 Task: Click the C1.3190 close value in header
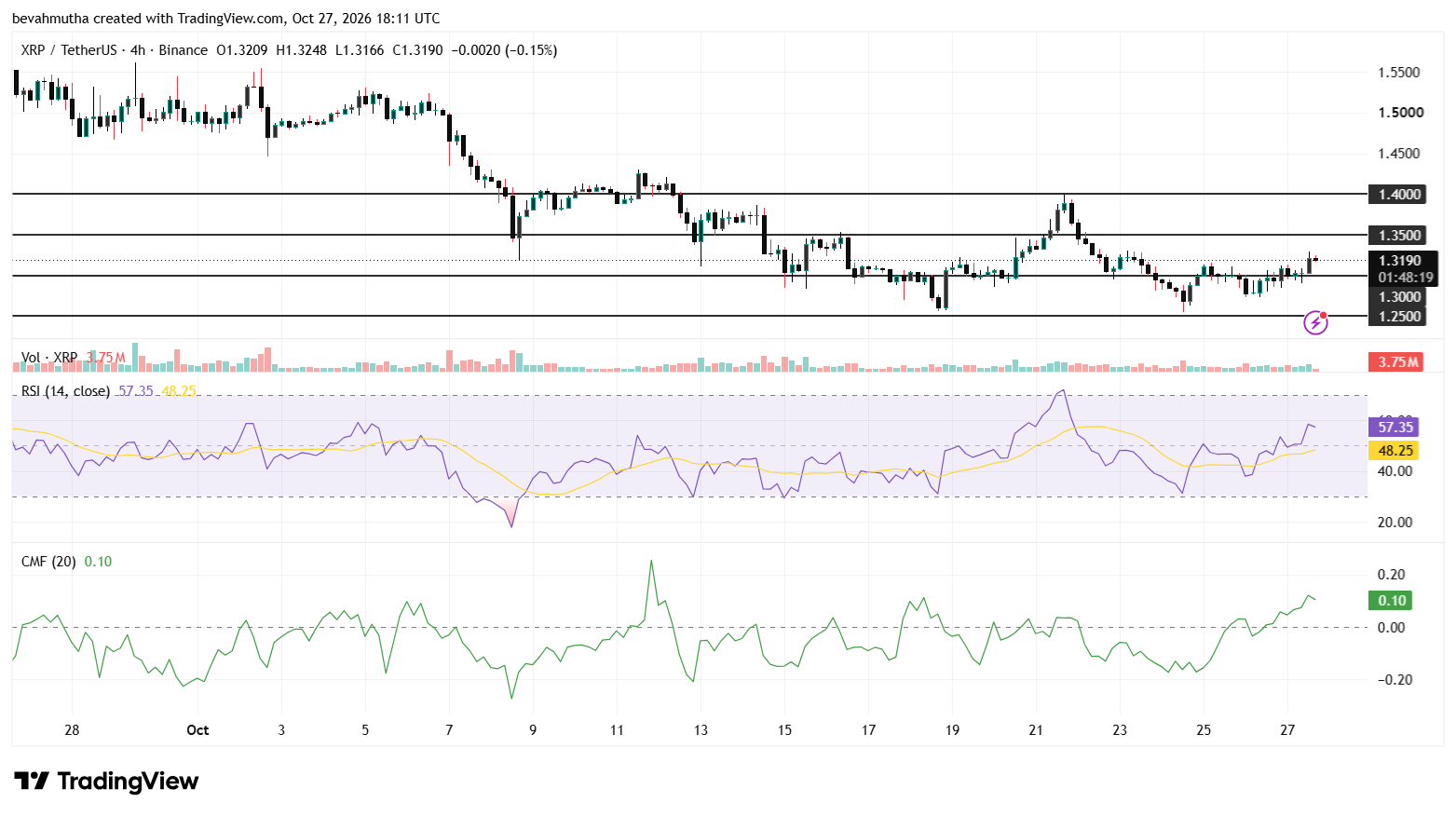[417, 50]
